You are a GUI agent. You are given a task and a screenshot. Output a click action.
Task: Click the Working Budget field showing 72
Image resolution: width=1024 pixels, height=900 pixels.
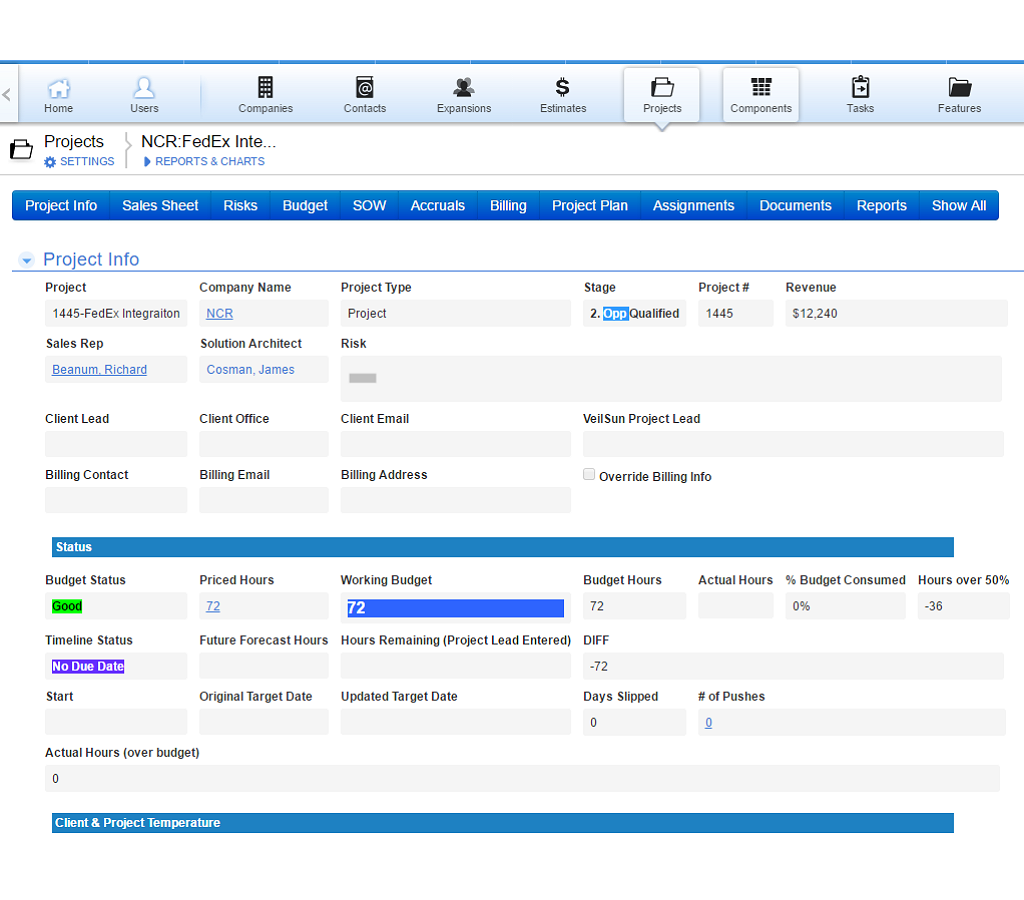click(456, 608)
